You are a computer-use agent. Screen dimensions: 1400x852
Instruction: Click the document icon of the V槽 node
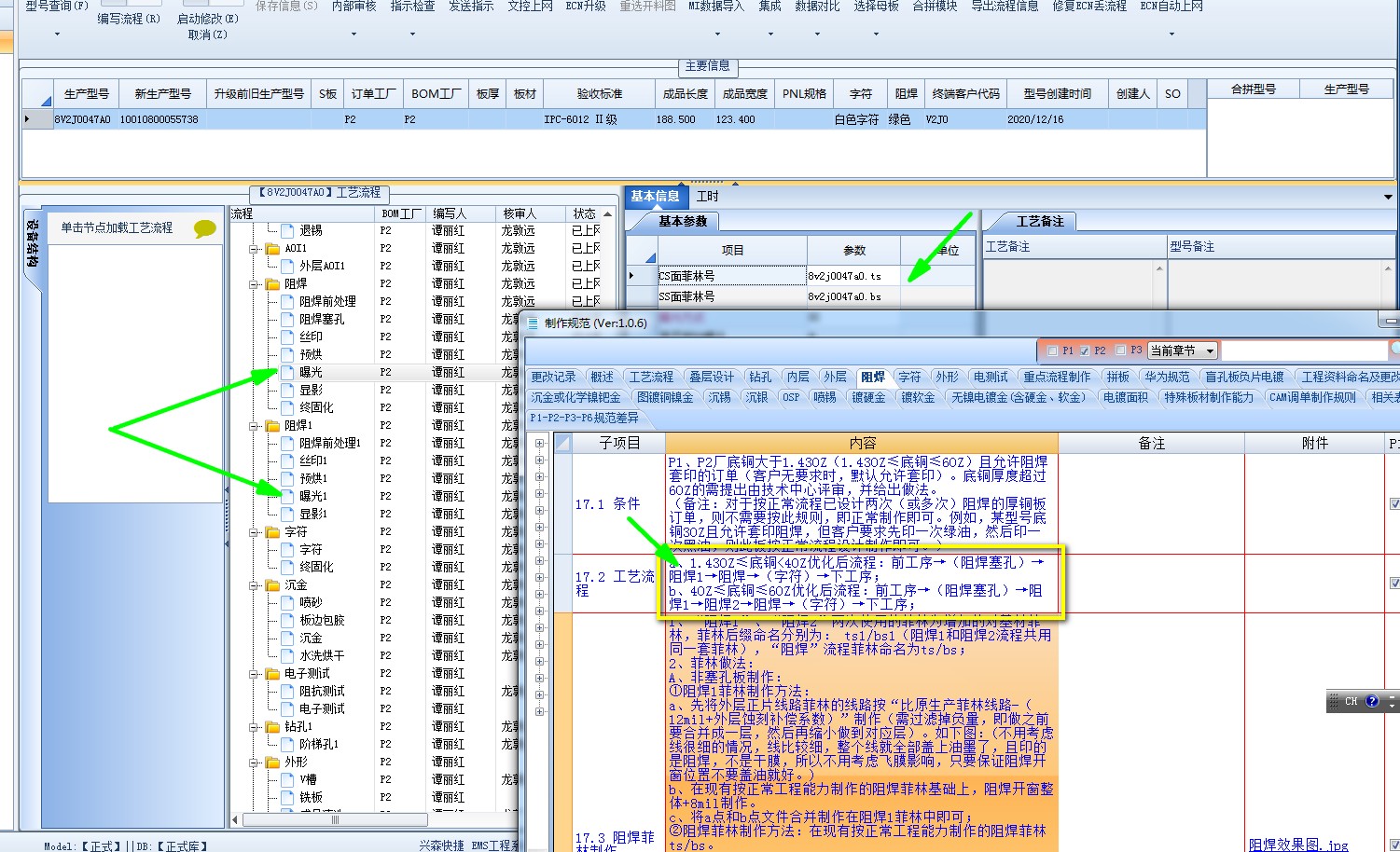287,780
